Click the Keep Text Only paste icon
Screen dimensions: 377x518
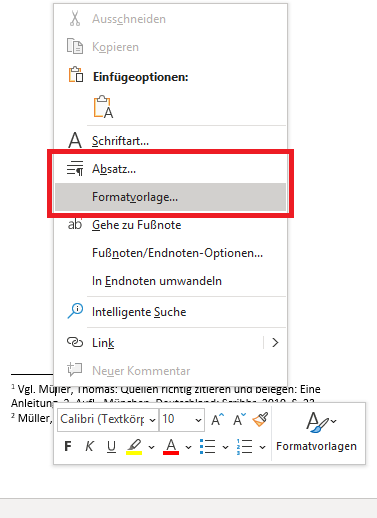coord(104,107)
